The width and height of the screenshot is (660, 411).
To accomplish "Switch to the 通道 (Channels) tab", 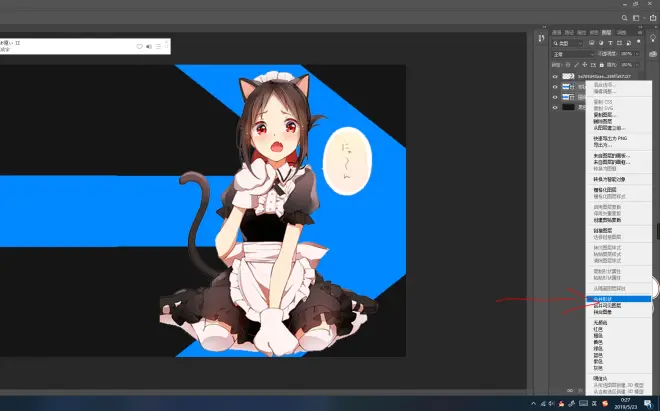I will pos(556,32).
